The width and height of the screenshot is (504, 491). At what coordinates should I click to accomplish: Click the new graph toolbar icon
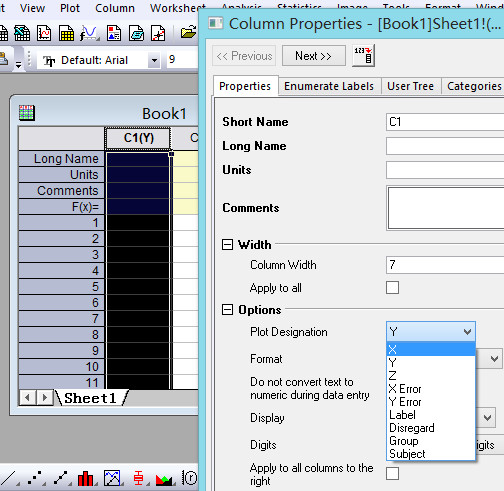(x=44, y=33)
